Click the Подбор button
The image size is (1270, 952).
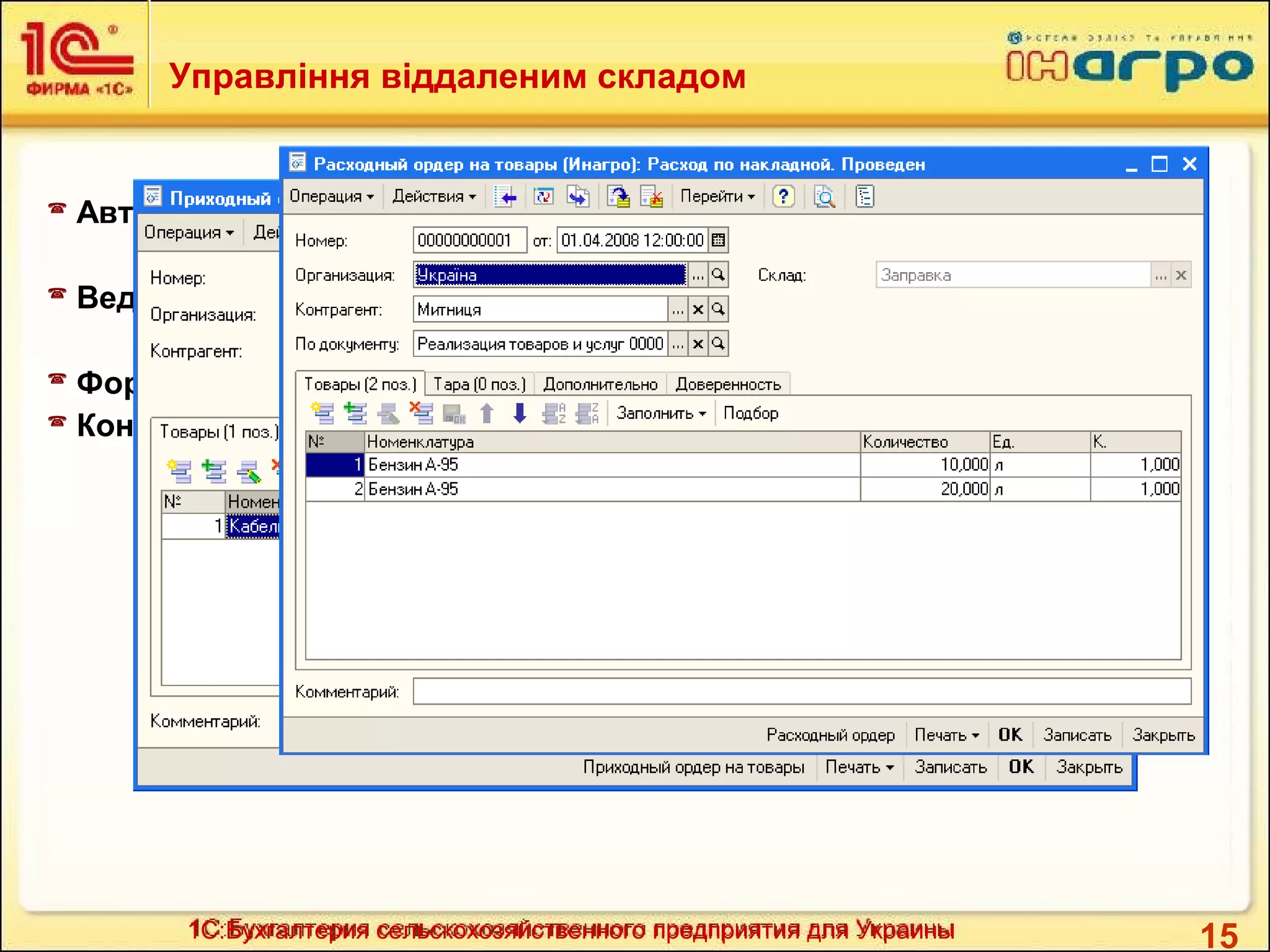pyautogui.click(x=750, y=413)
